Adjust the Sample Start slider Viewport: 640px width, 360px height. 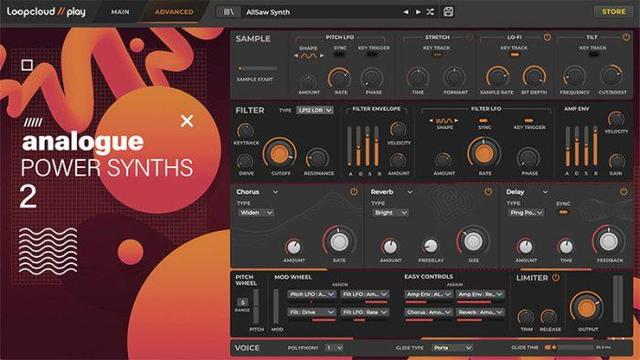tap(258, 68)
